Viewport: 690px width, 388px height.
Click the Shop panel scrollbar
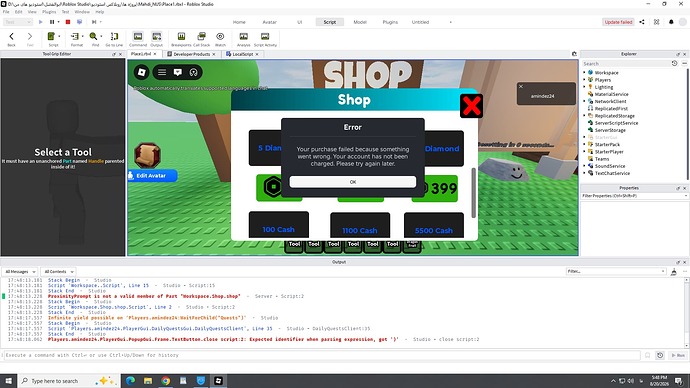[473, 192]
